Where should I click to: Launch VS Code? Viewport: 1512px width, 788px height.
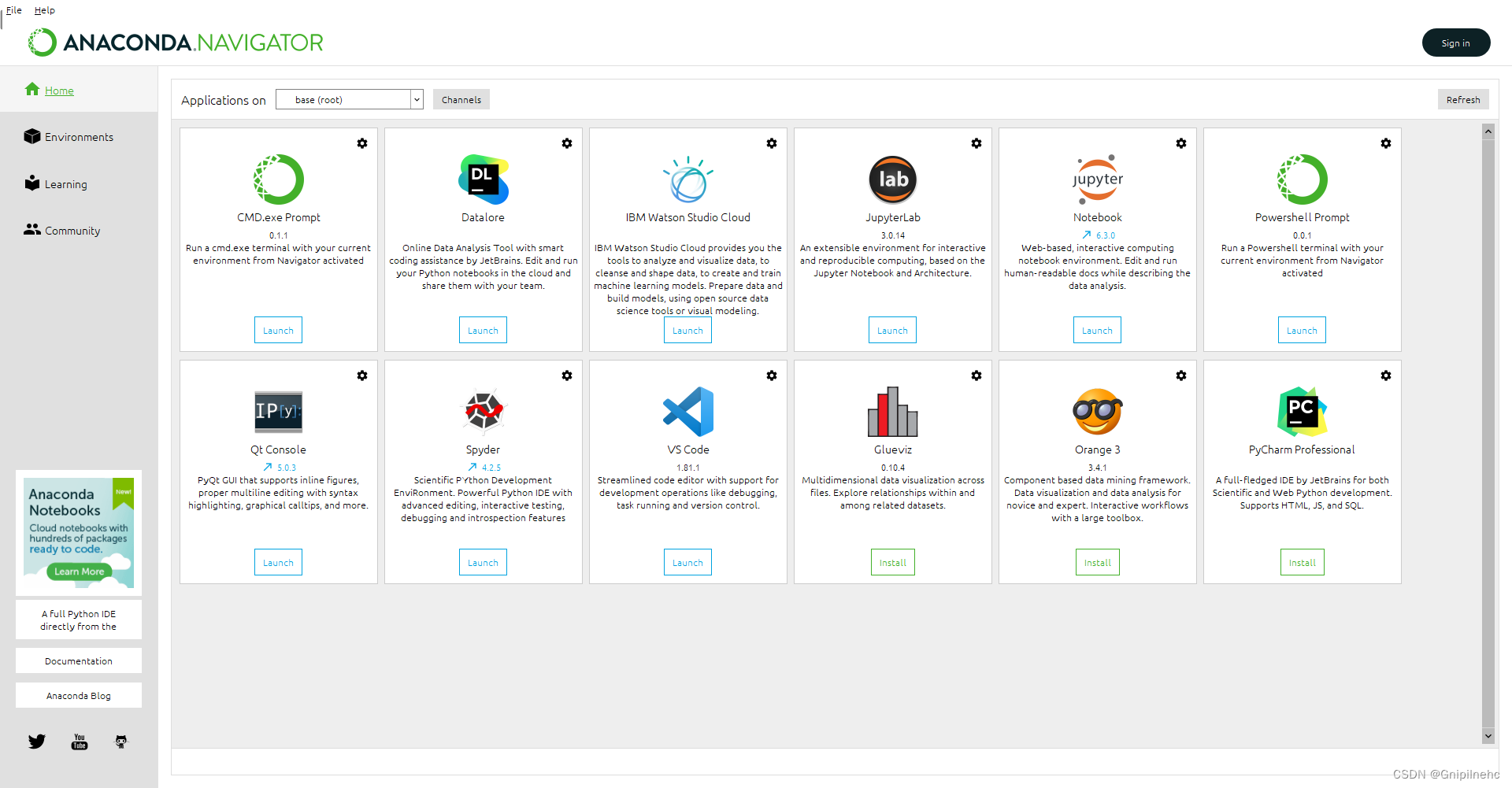coord(687,562)
